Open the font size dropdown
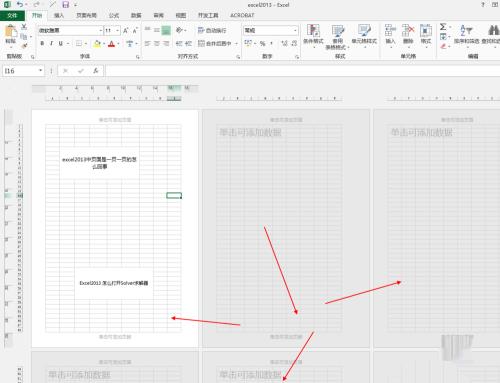This screenshot has height=383, width=500. (x=118, y=31)
